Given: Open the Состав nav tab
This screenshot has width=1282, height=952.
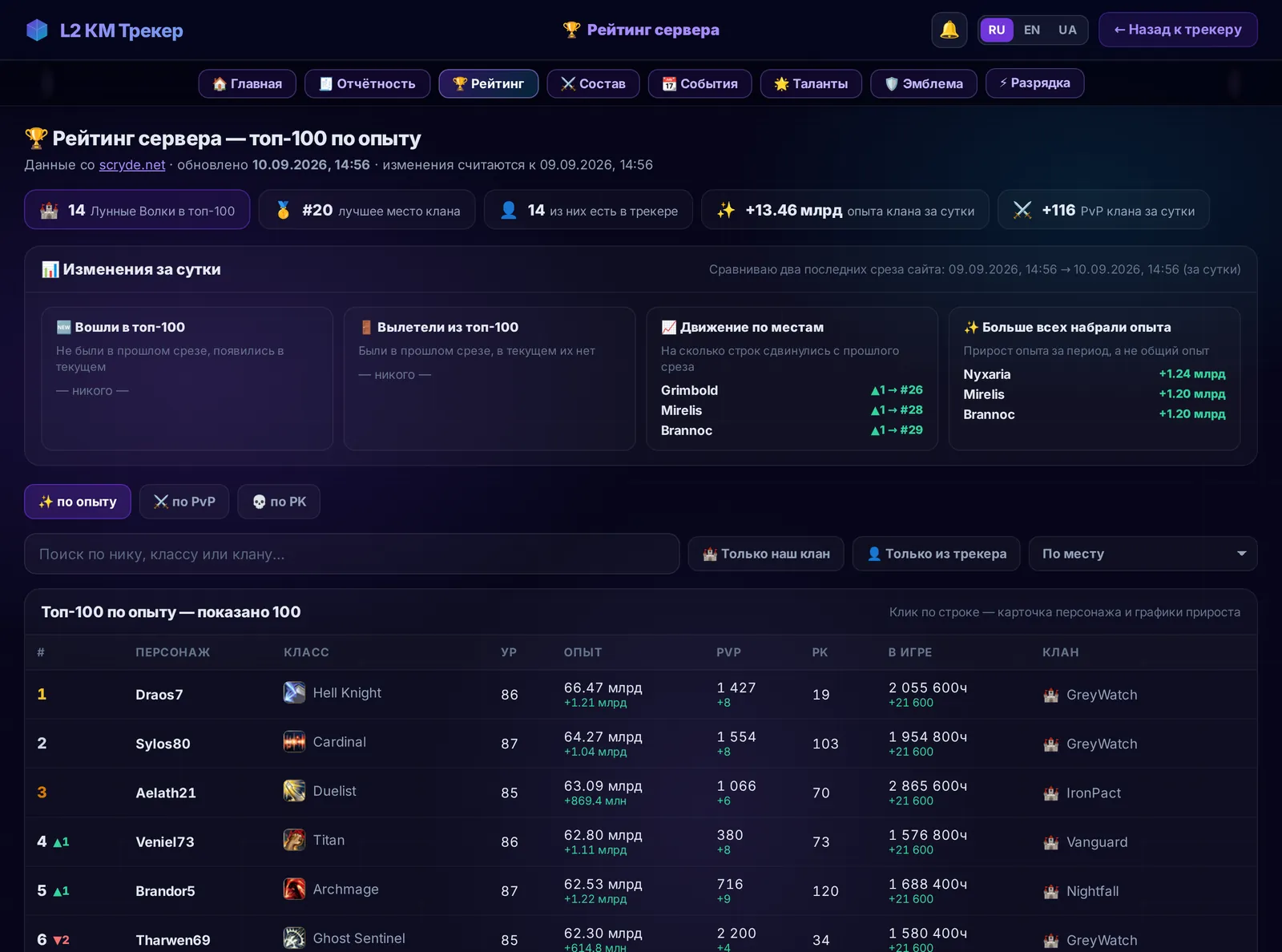Looking at the screenshot, I should point(593,83).
